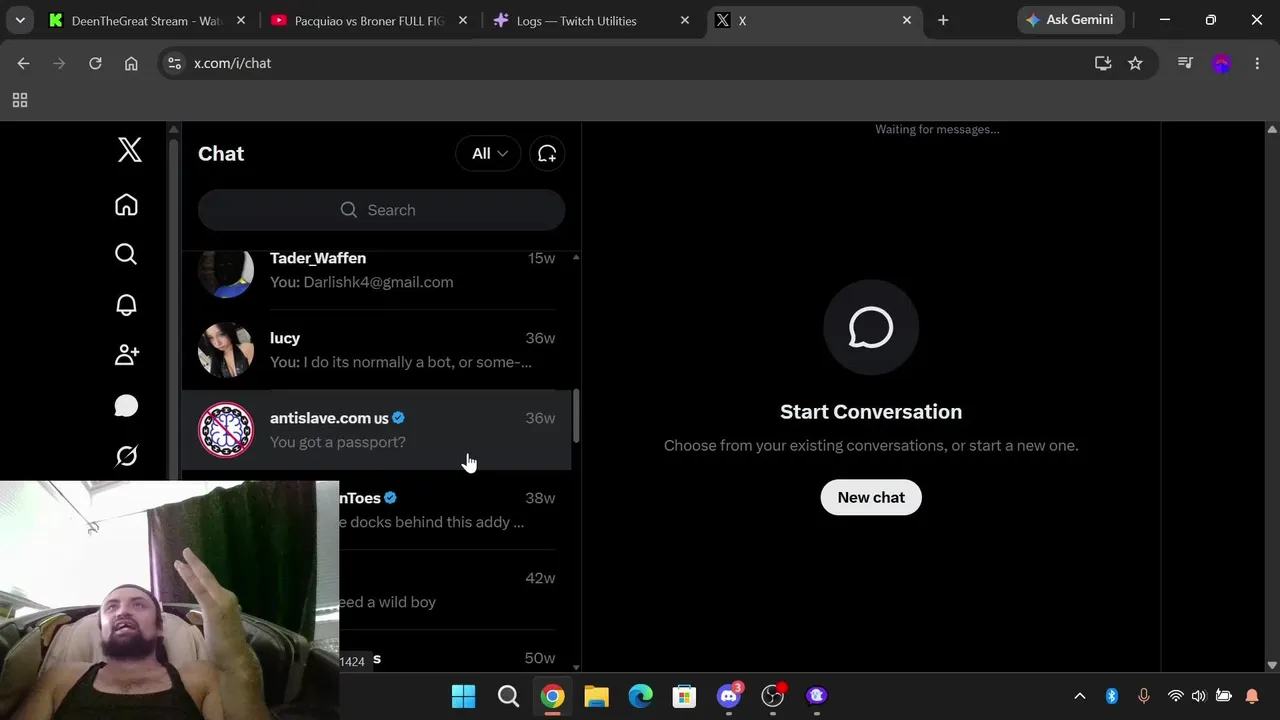This screenshot has width=1280, height=720.
Task: Start a new message with compose icon
Action: click(x=547, y=153)
